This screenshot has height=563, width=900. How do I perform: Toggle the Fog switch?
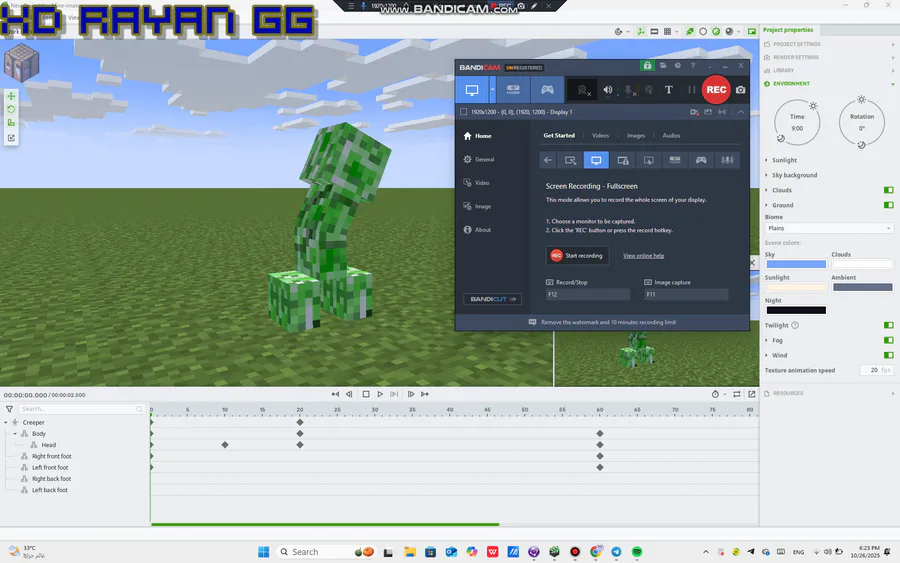(x=889, y=340)
